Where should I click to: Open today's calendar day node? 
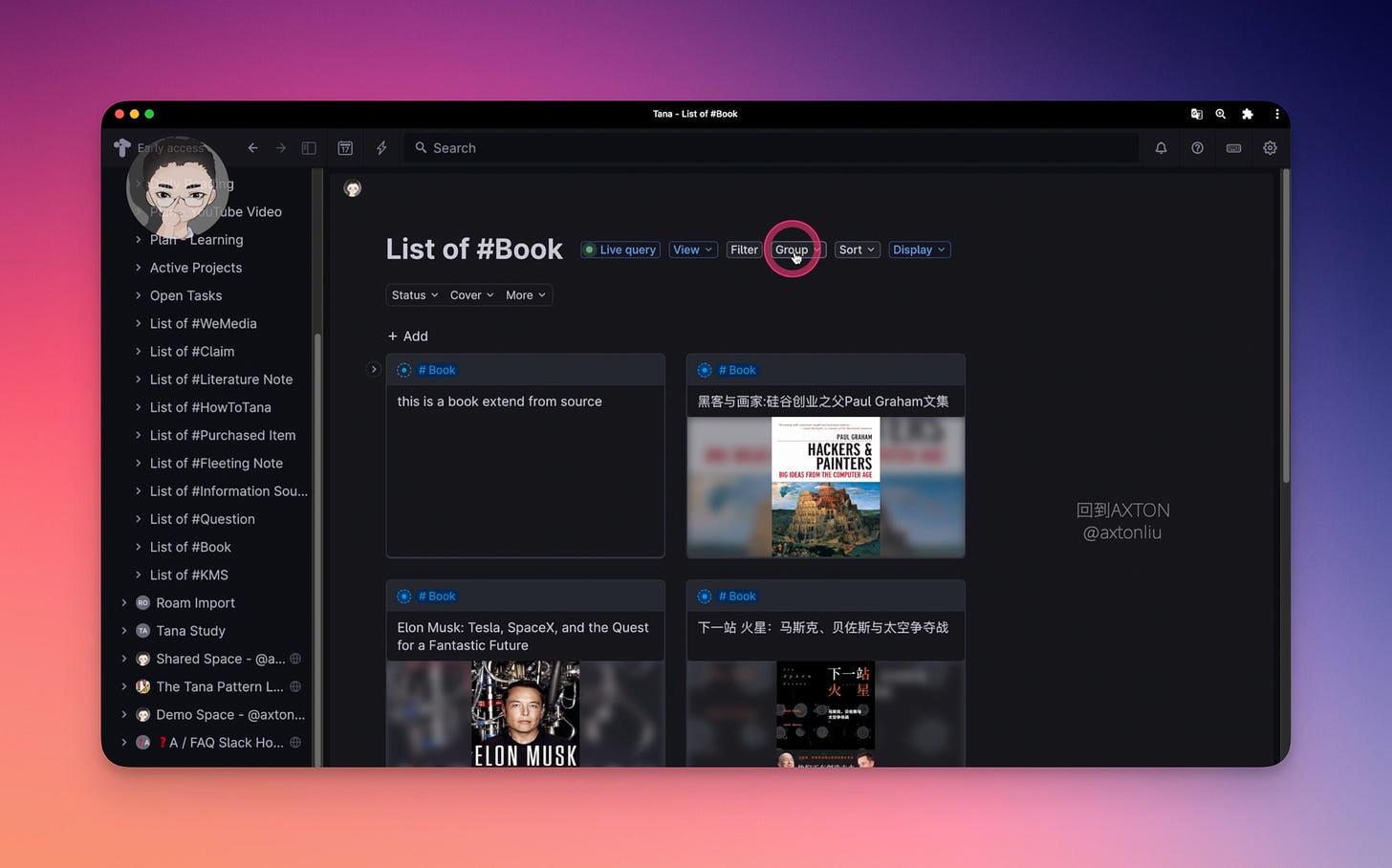pyautogui.click(x=345, y=148)
